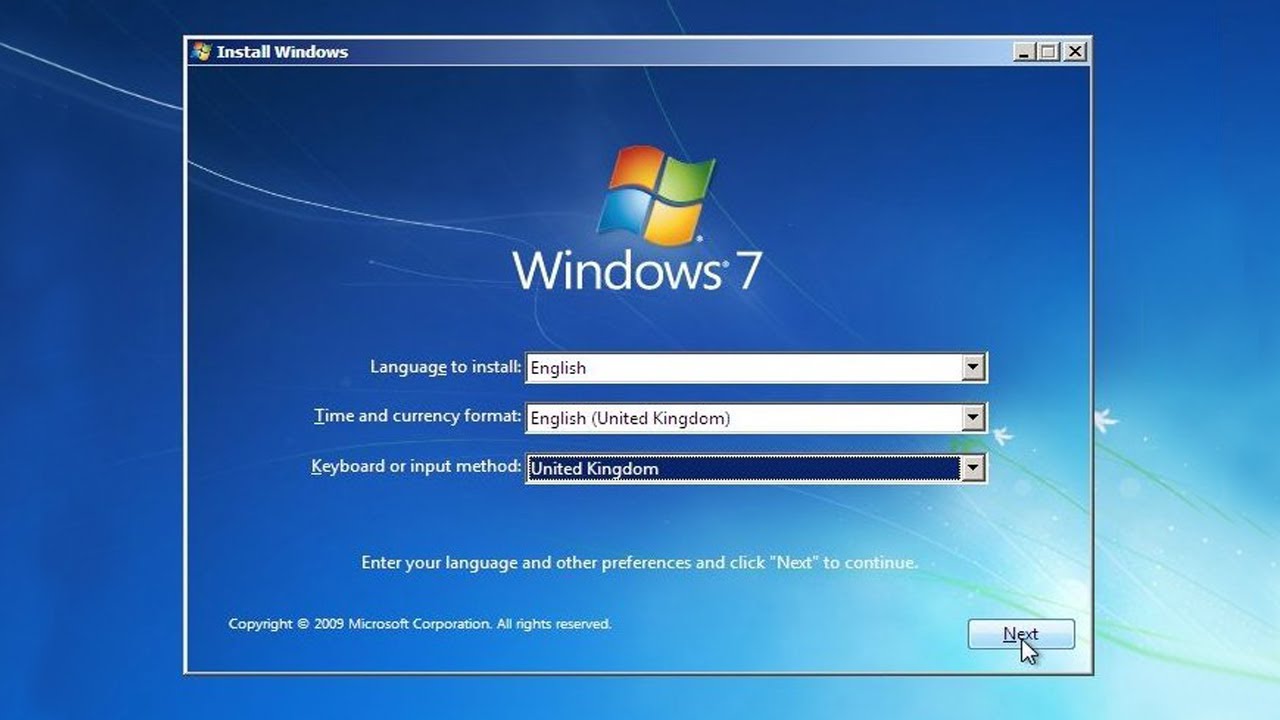This screenshot has width=1280, height=720.
Task: Click the Time and currency format label
Action: pyautogui.click(x=418, y=416)
